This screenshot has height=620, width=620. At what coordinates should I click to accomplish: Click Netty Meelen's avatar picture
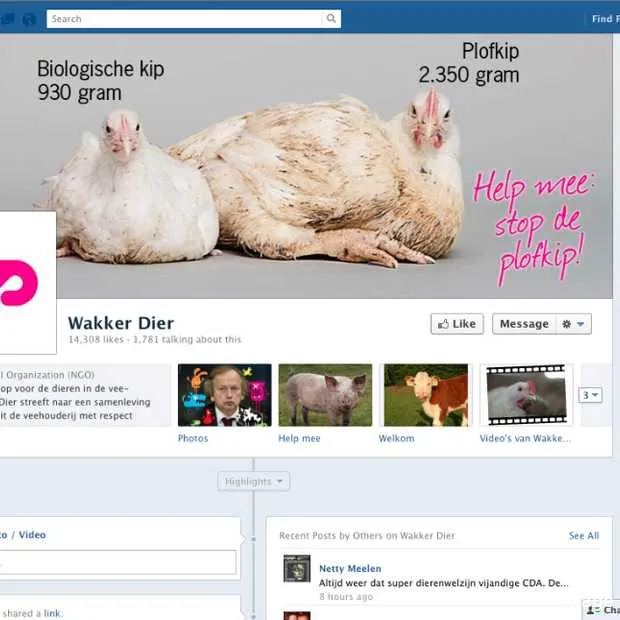pos(297,569)
